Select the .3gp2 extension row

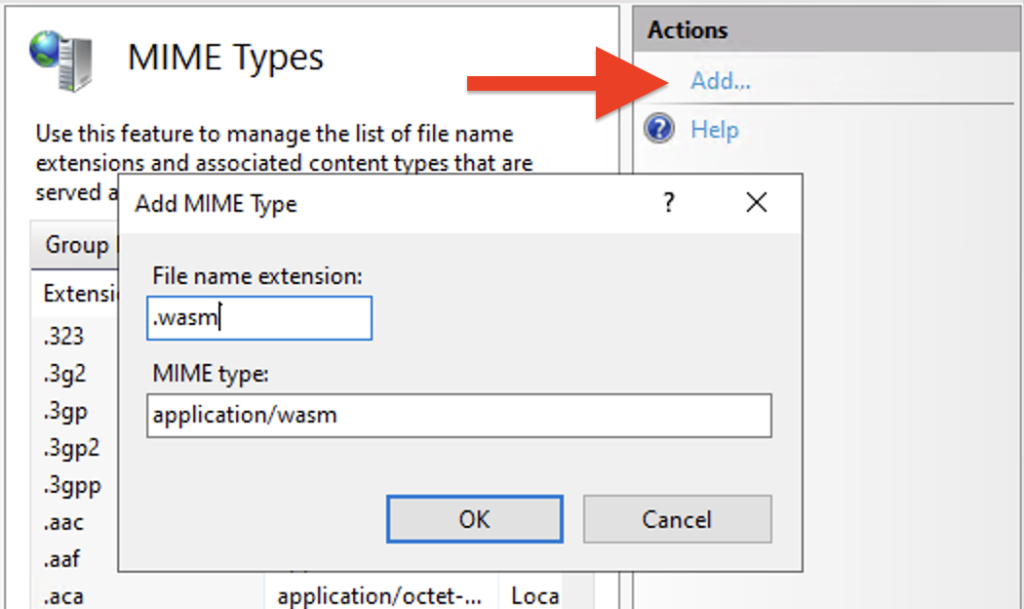pos(72,448)
